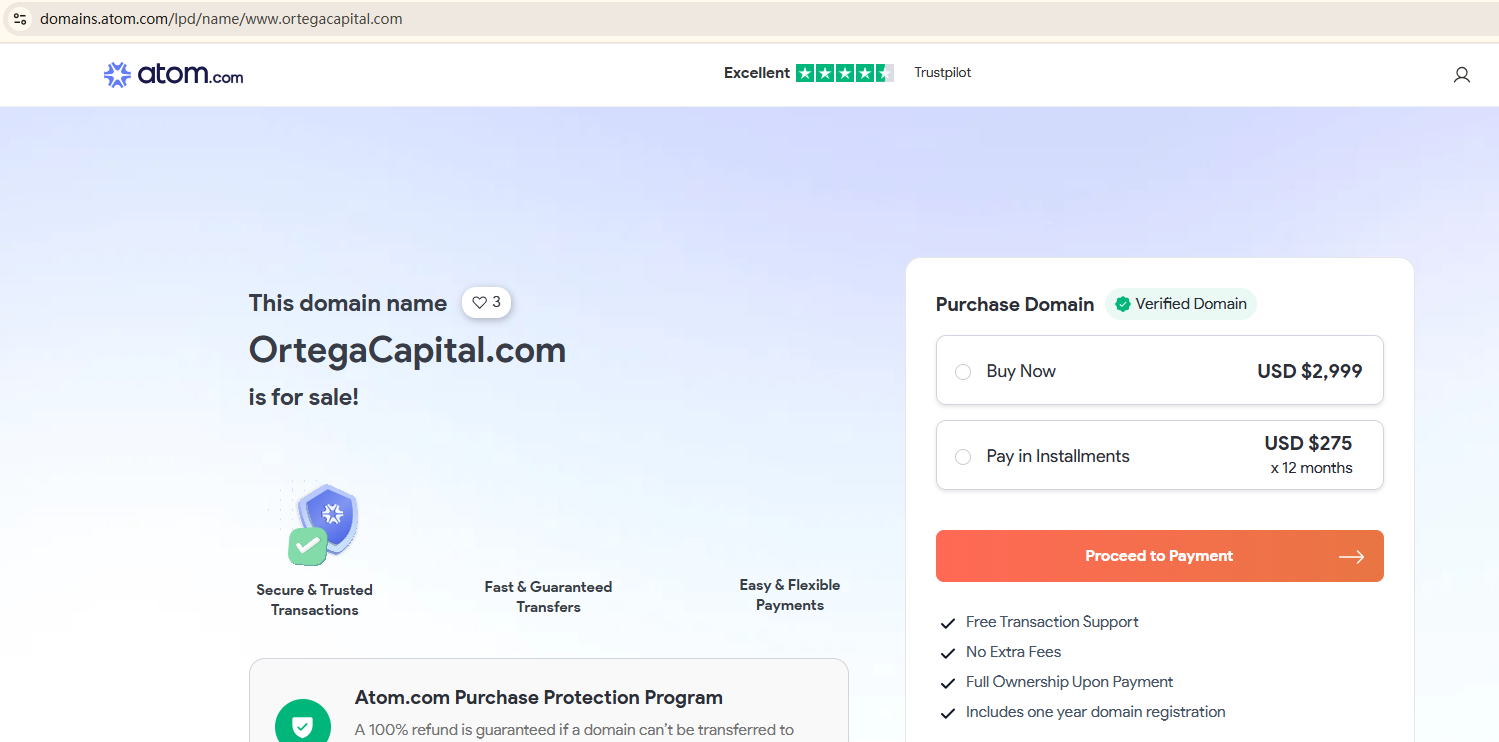Click the green Purchase Protection shield icon

point(302,725)
